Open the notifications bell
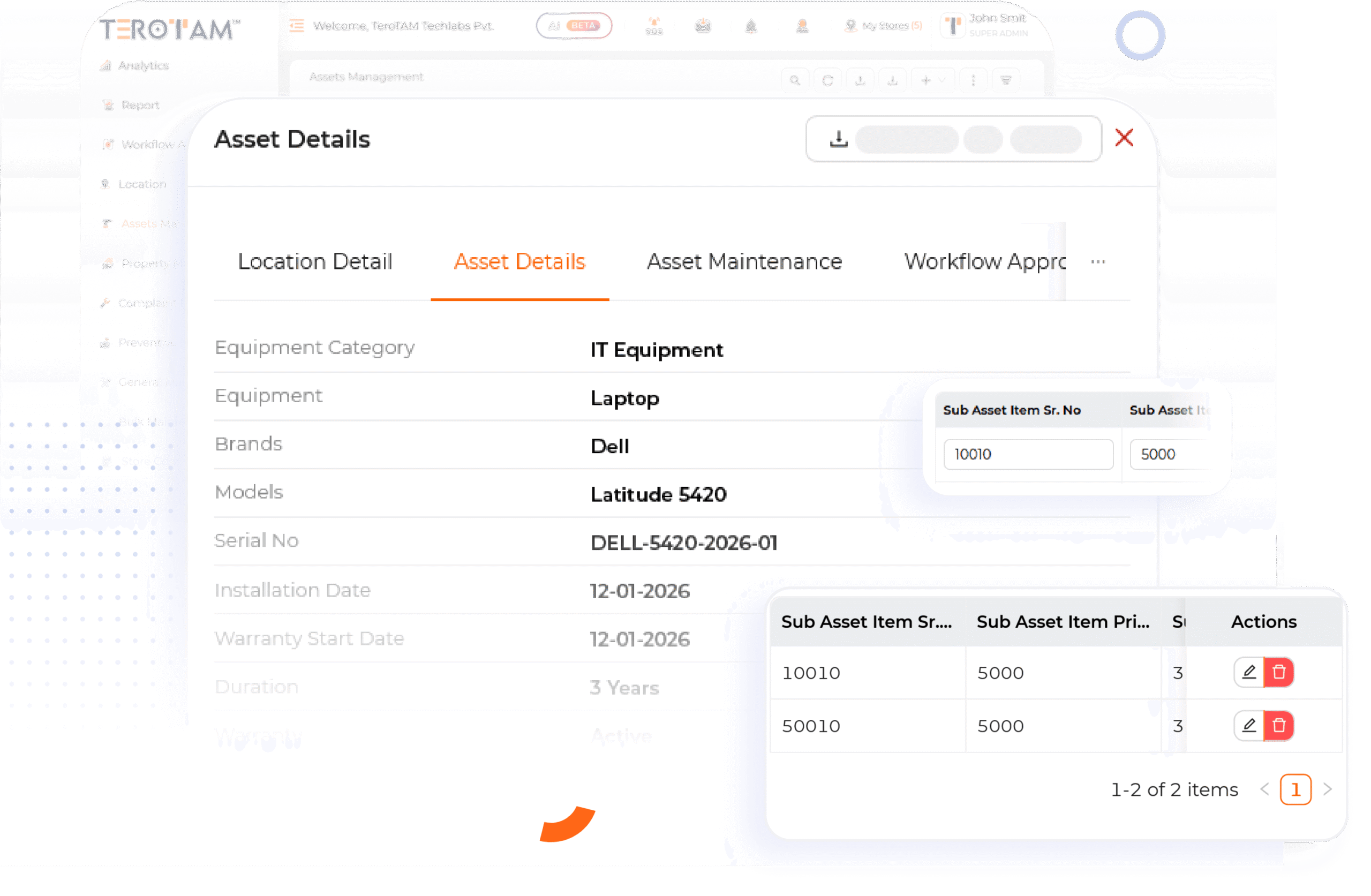 [751, 26]
